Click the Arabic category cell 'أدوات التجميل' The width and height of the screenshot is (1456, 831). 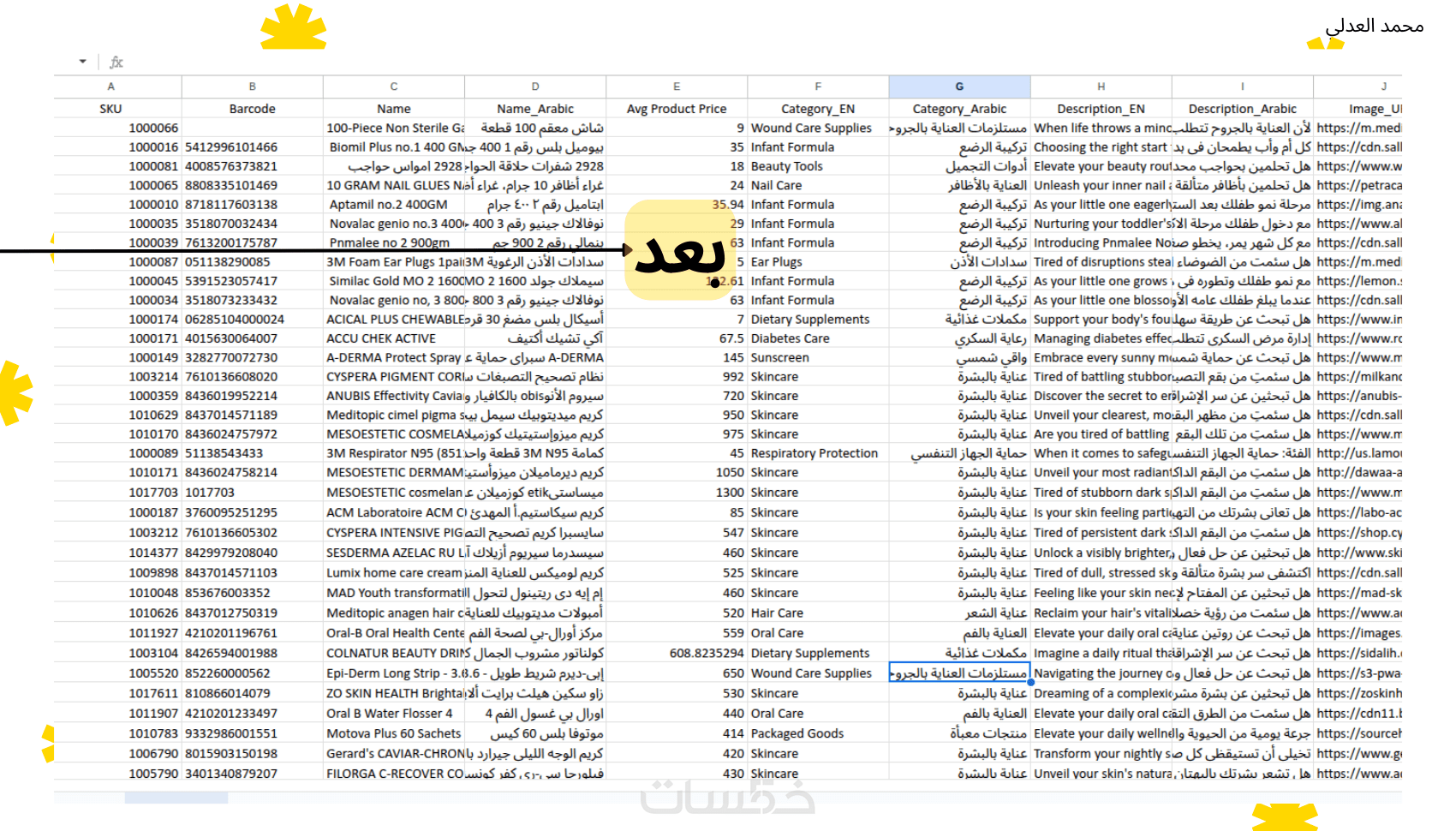pos(959,166)
